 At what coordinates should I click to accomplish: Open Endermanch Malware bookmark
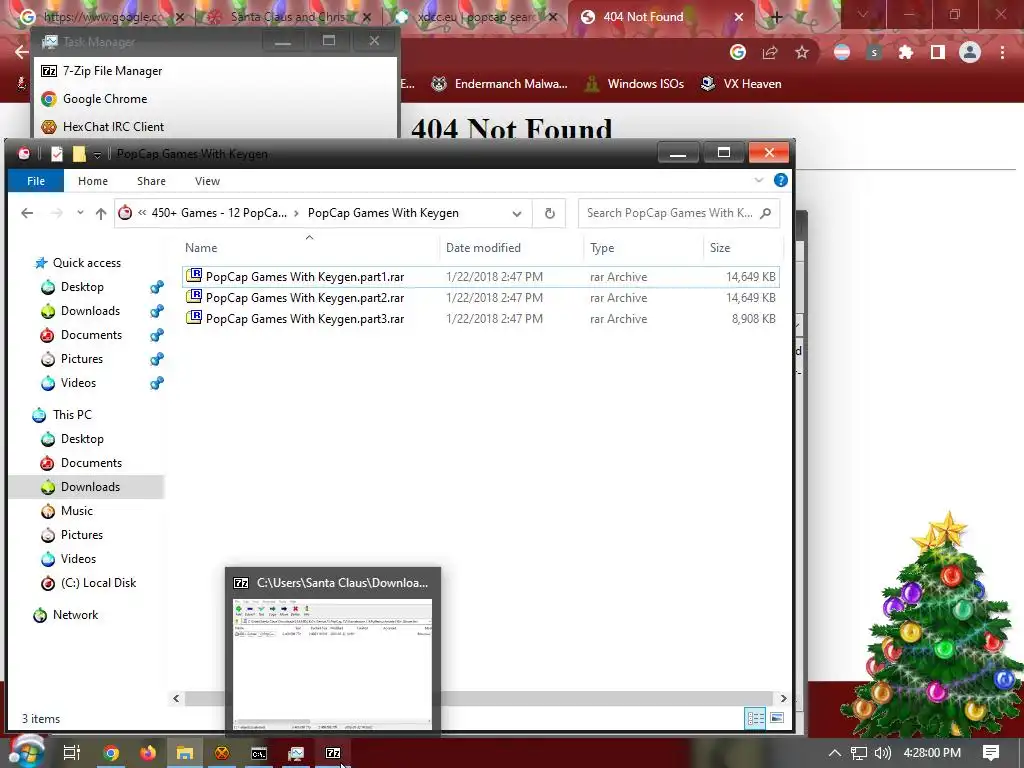click(x=500, y=84)
